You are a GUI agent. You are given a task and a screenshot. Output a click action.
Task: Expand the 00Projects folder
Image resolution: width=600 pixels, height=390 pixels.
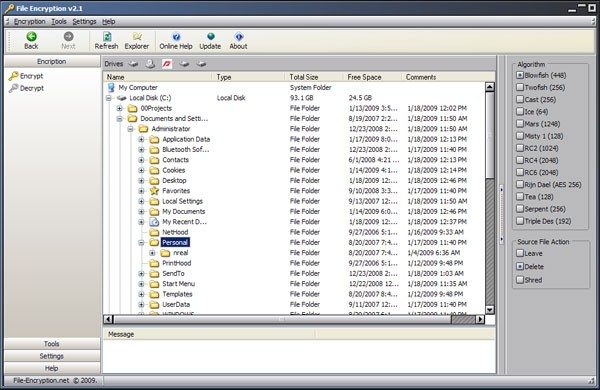click(x=120, y=108)
